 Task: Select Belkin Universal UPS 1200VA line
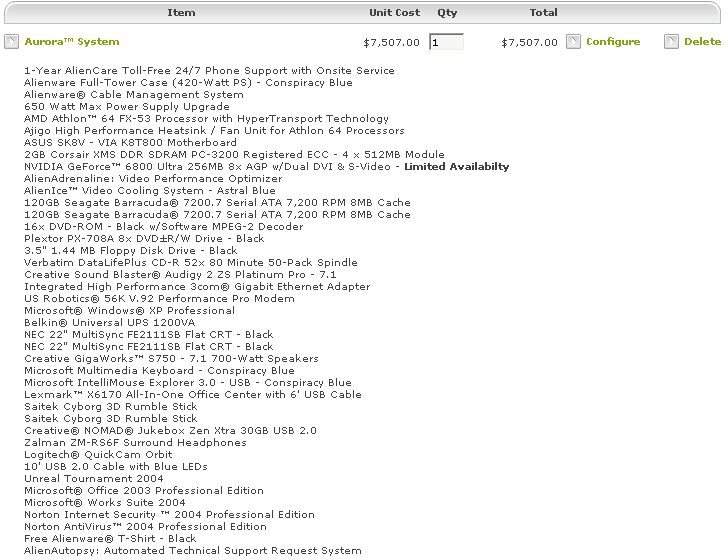(110, 323)
